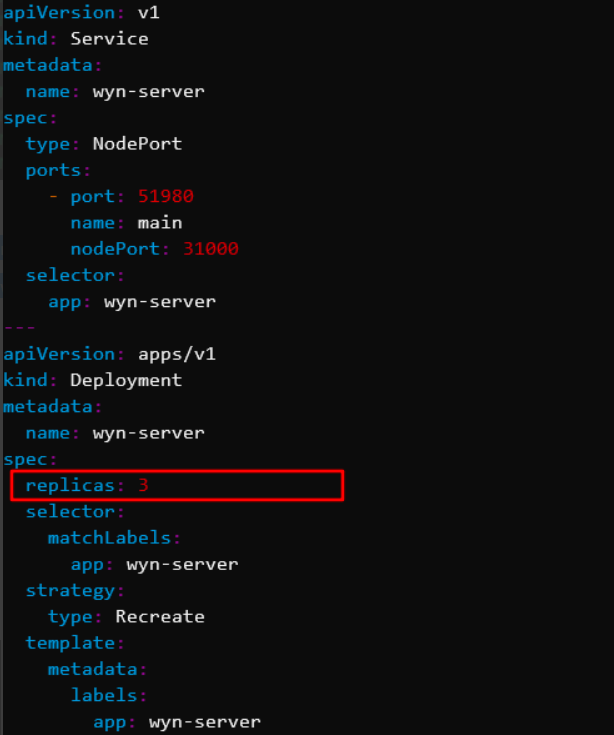Click the NodePort type value
614x735 pixels.
[137, 144]
